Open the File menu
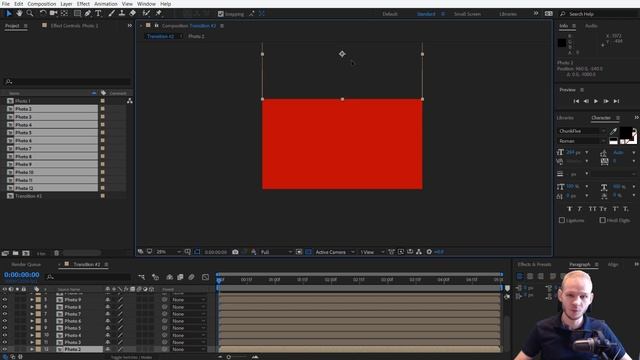Image resolution: width=640 pixels, height=360 pixels. pos(6,4)
